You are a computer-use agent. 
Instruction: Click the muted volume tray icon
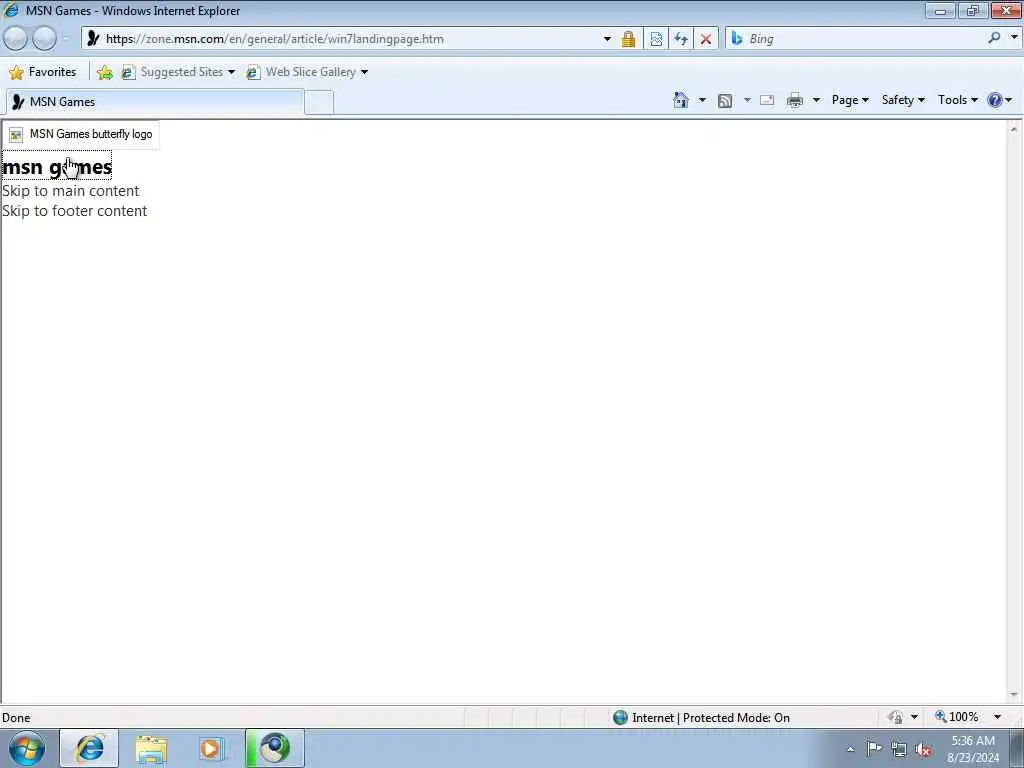923,750
